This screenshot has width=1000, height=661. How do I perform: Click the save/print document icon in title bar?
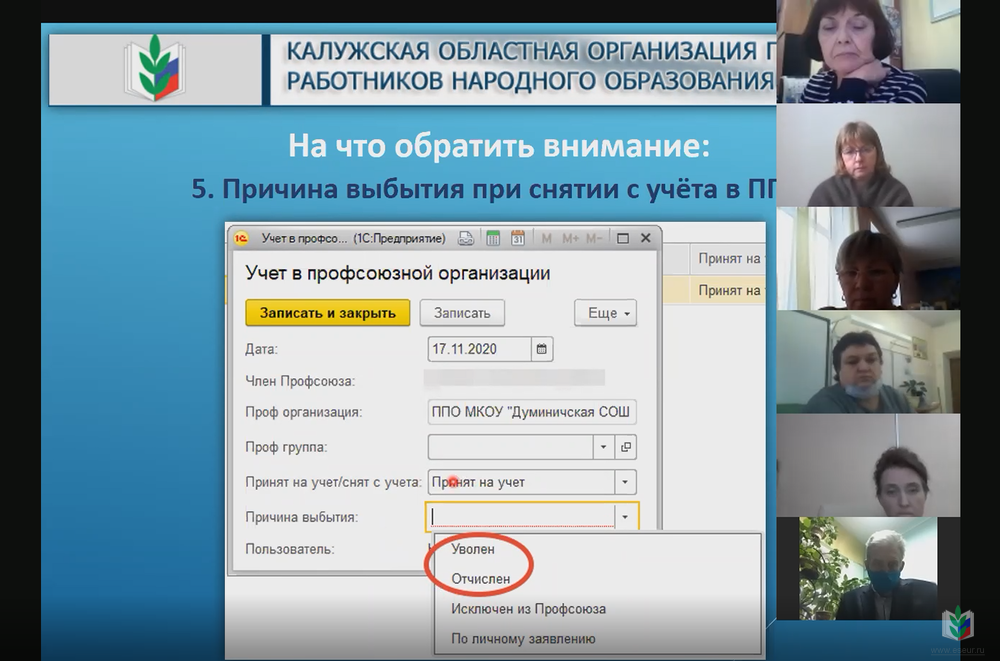(466, 239)
